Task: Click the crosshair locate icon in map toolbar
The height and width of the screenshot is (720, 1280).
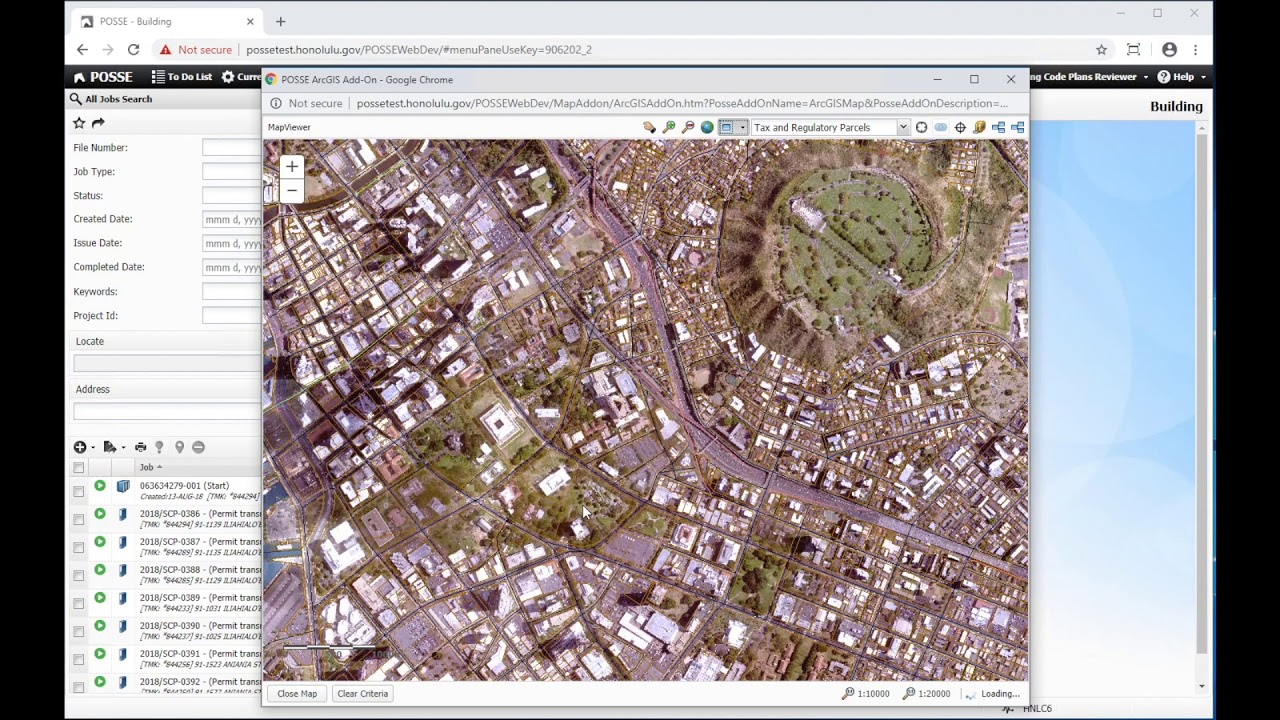Action: point(960,127)
